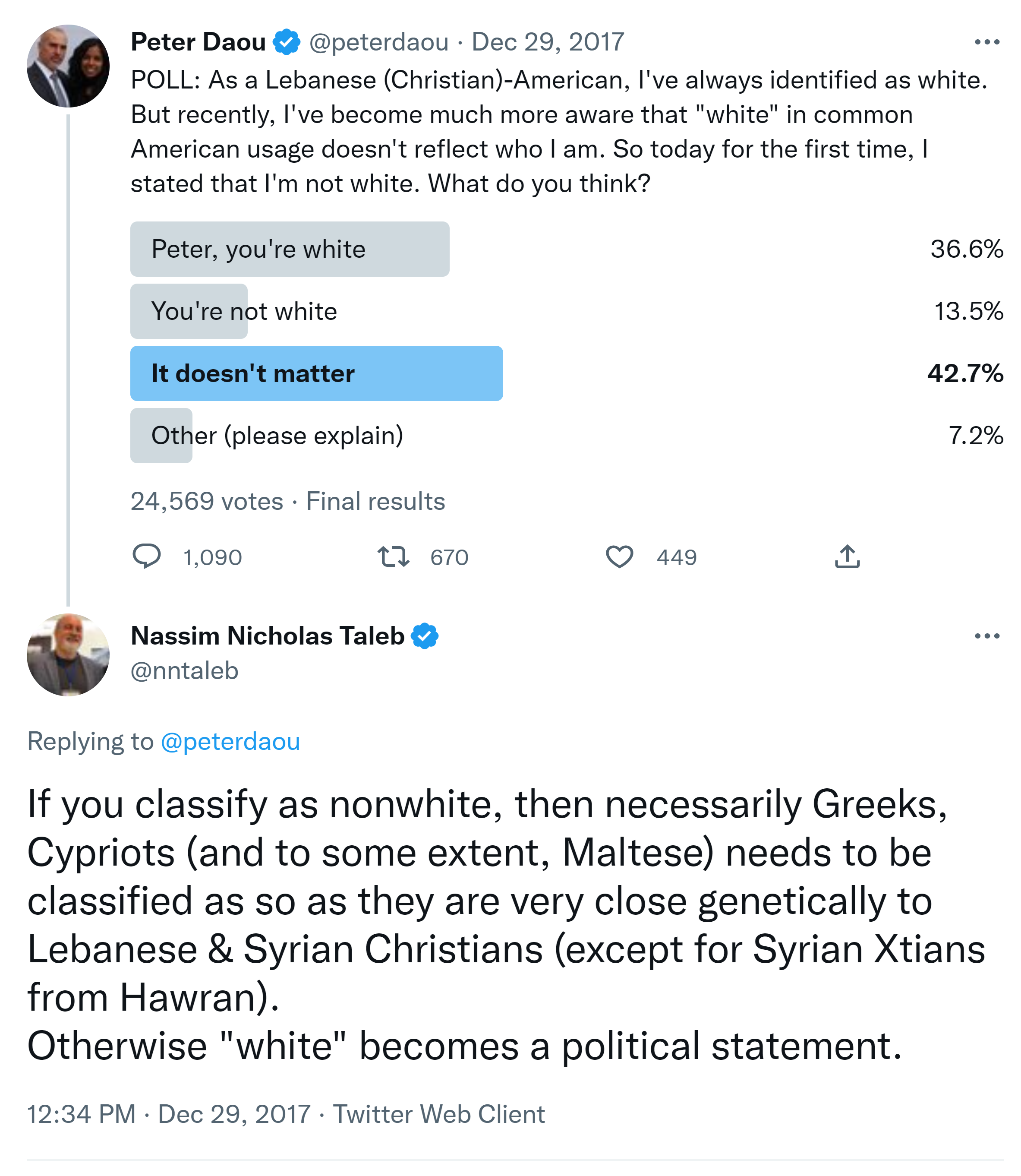Open more options on Taleb's reply
This screenshot has width=1021, height=1176.
(987, 636)
